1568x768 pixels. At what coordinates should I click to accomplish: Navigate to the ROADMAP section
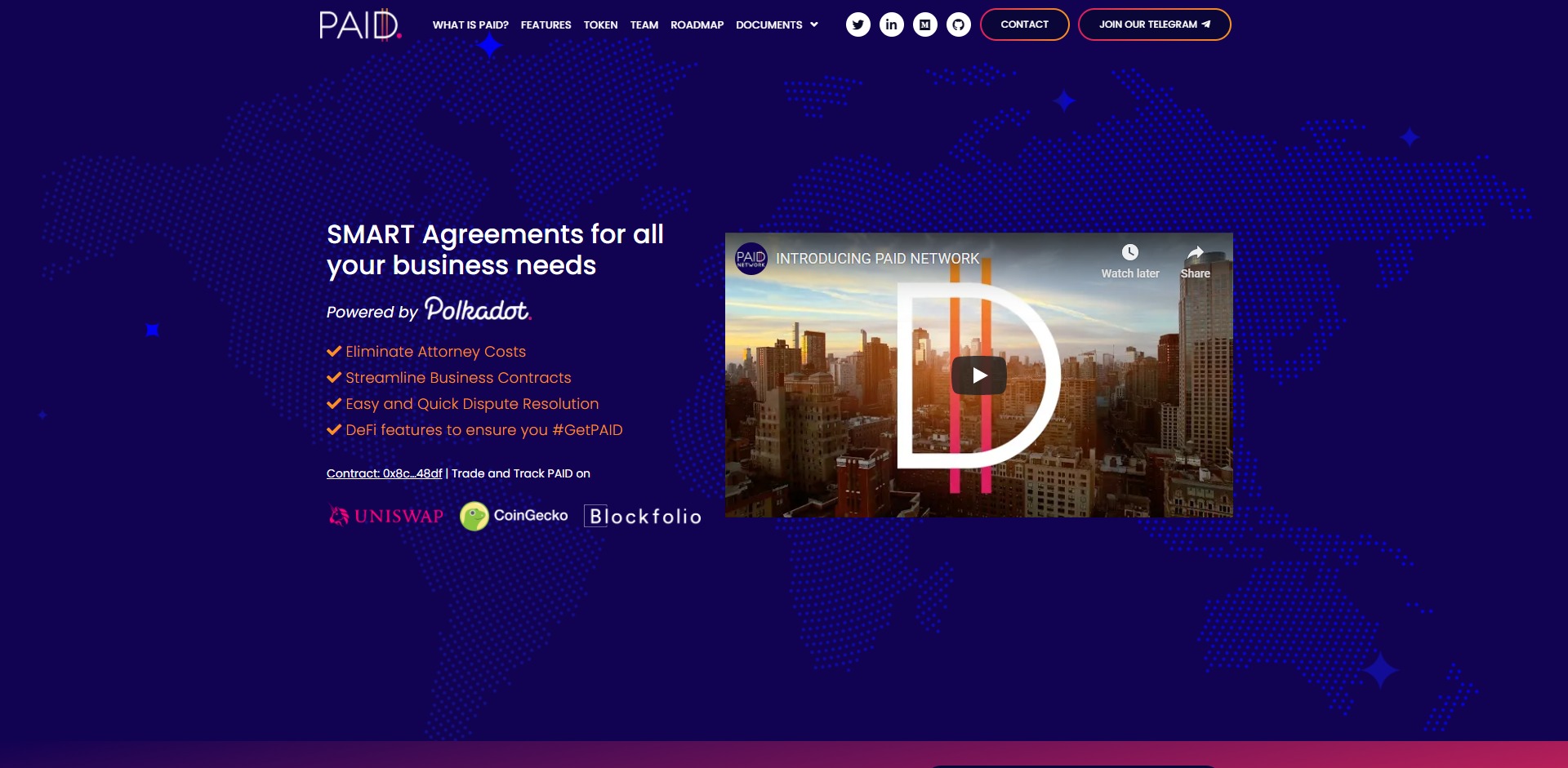[697, 24]
